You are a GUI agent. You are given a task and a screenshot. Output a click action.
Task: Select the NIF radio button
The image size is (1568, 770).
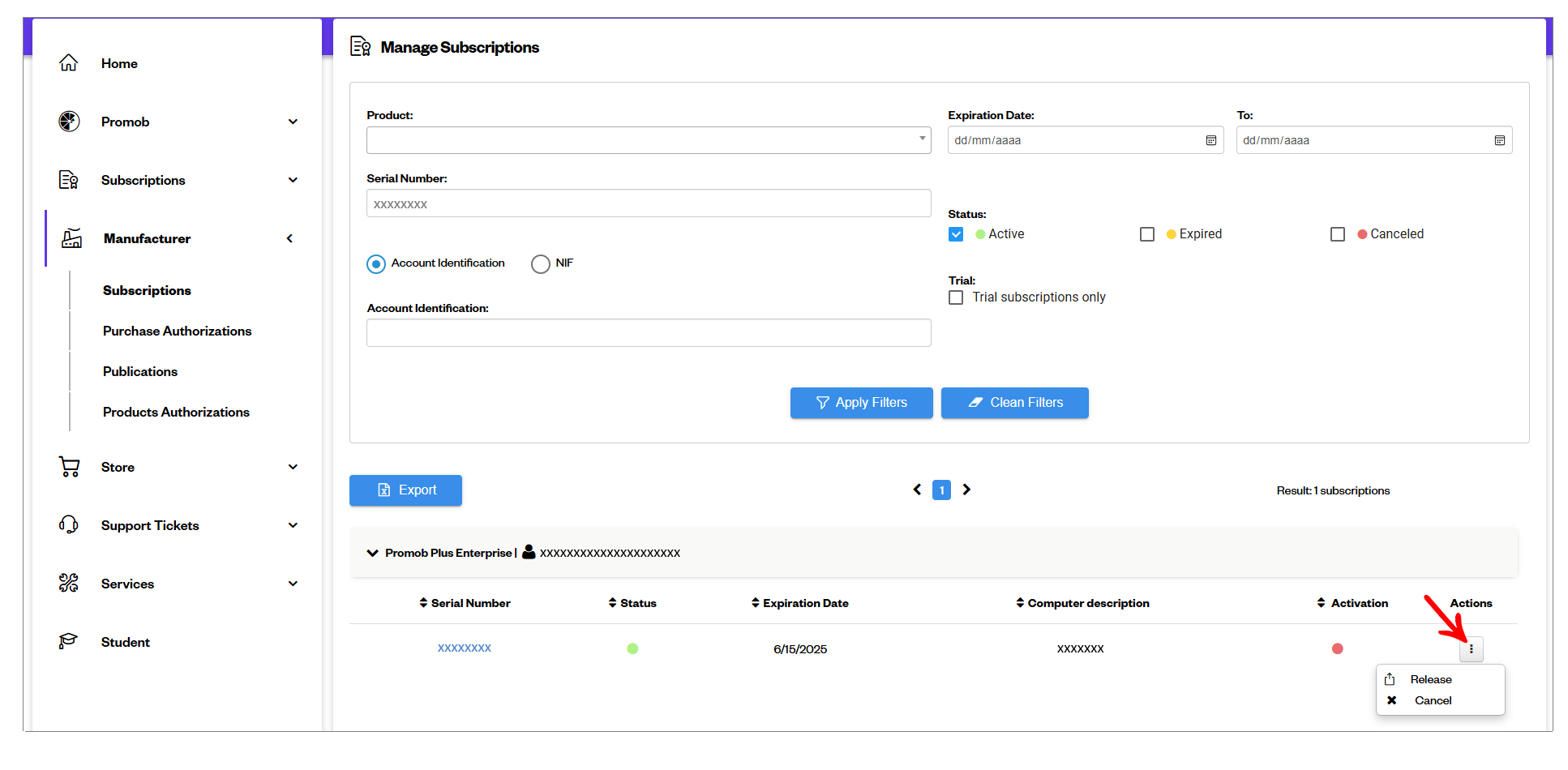coord(541,264)
